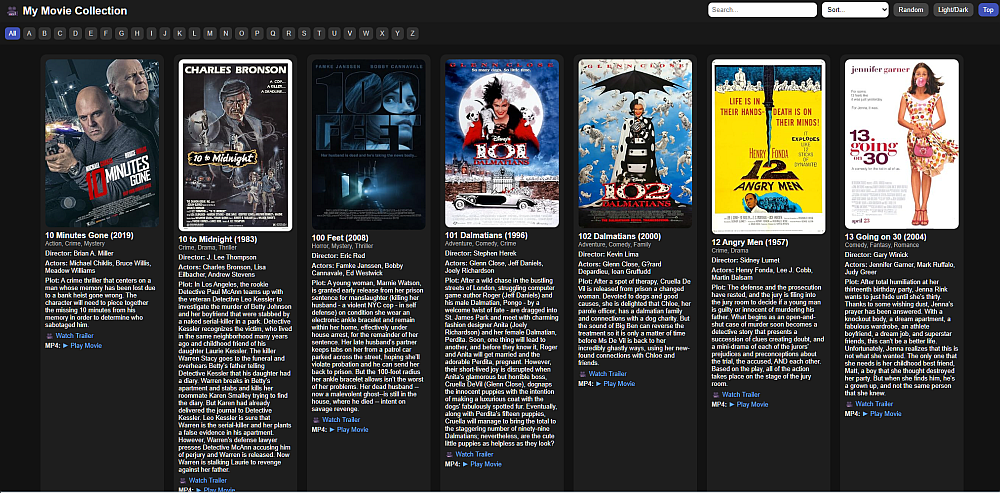
Task: Filter movies by letter G
Action: (121, 34)
